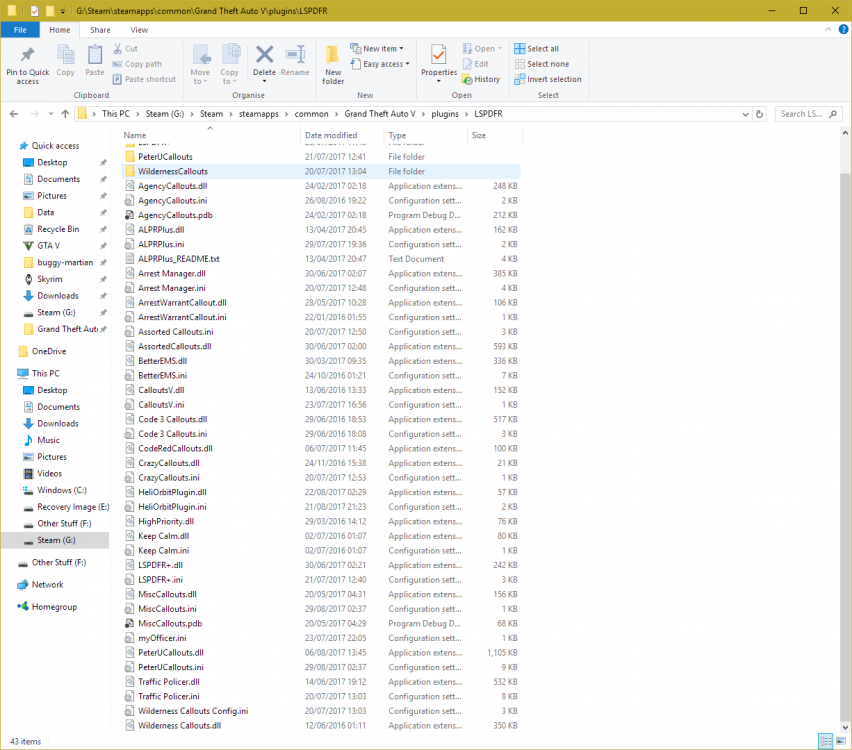Select the Copy icon on the Clipboard group

(65, 61)
